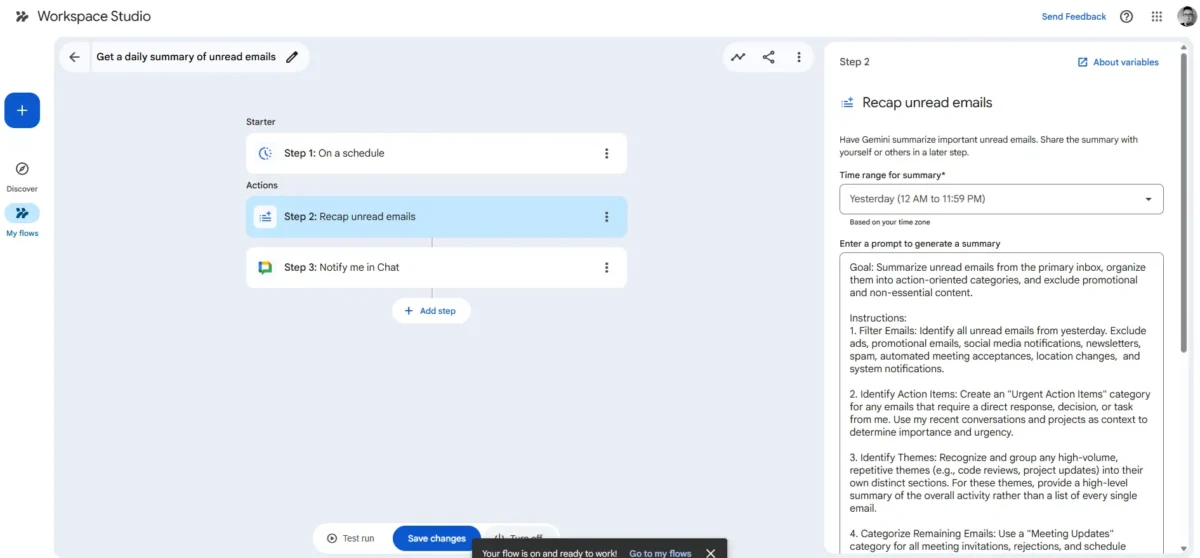Open the activity trend line icon
1200x558 pixels.
(738, 57)
